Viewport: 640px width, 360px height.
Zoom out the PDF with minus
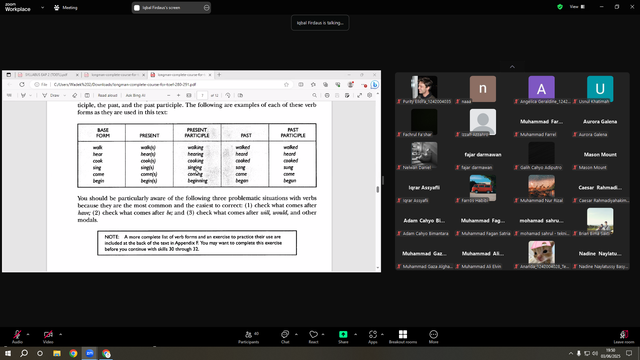click(x=169, y=96)
